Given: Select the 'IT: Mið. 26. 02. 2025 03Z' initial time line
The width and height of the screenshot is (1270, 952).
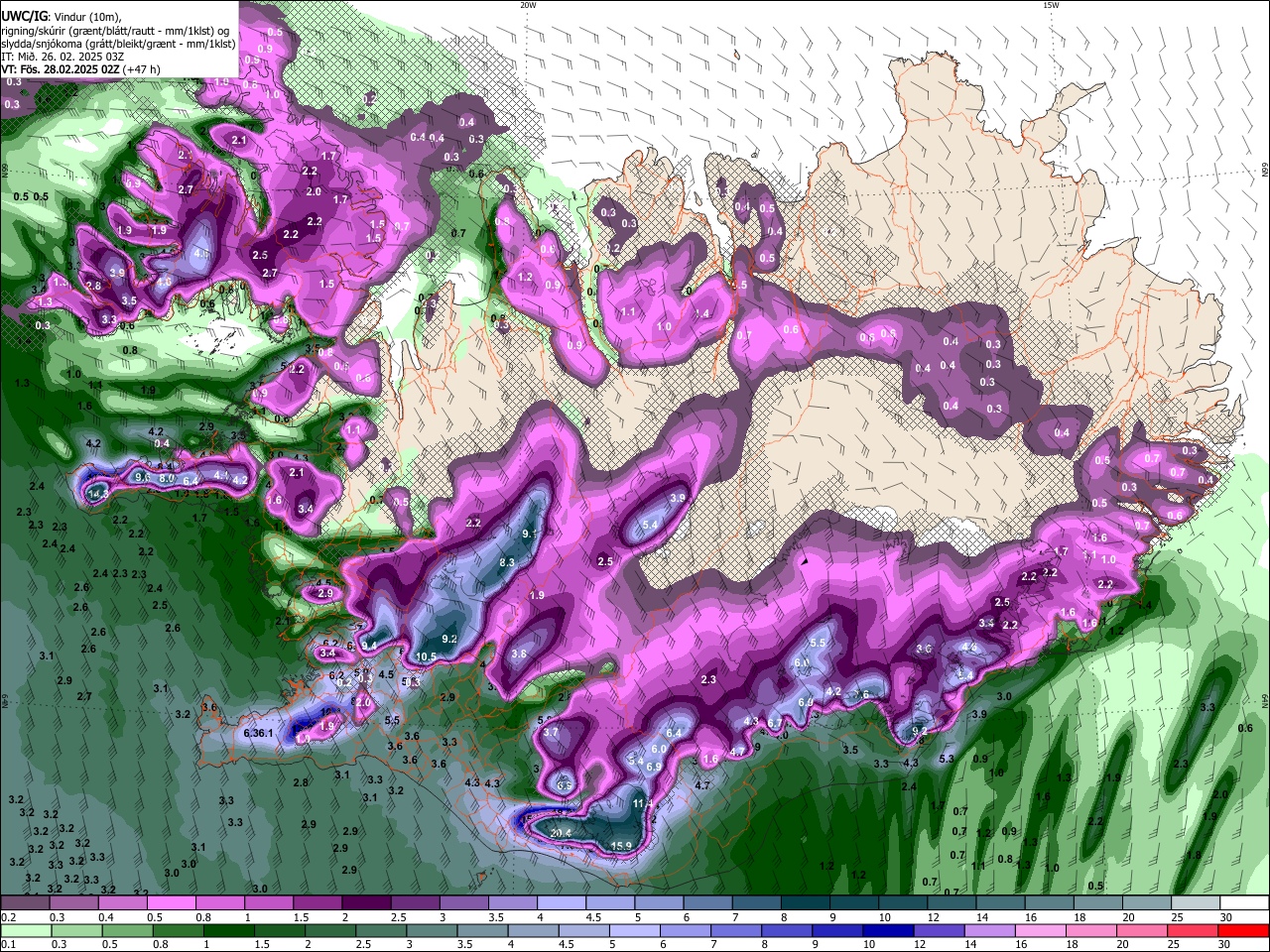Looking at the screenshot, I should (x=63, y=57).
